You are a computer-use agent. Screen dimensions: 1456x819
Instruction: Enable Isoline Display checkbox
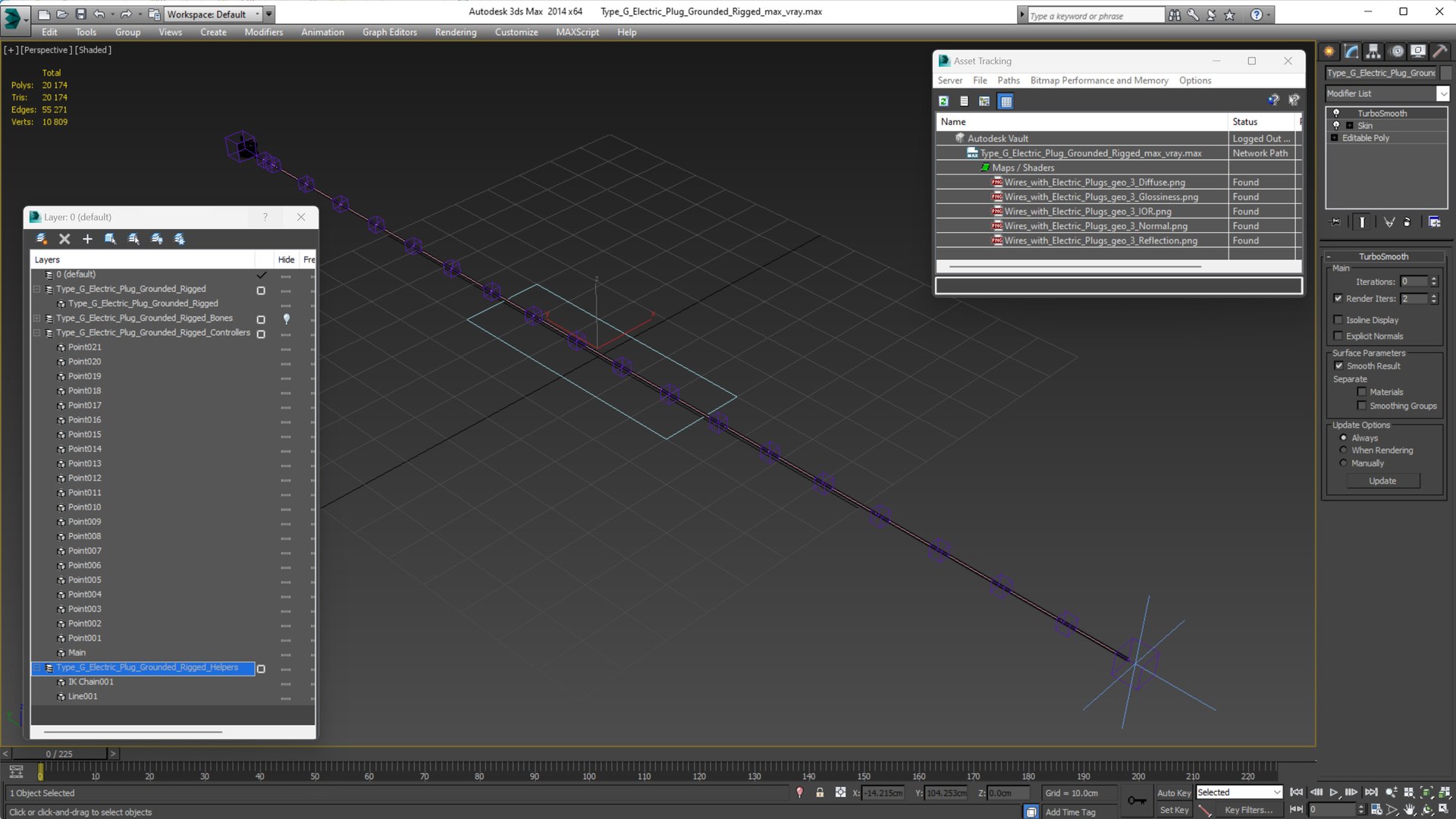1338,320
